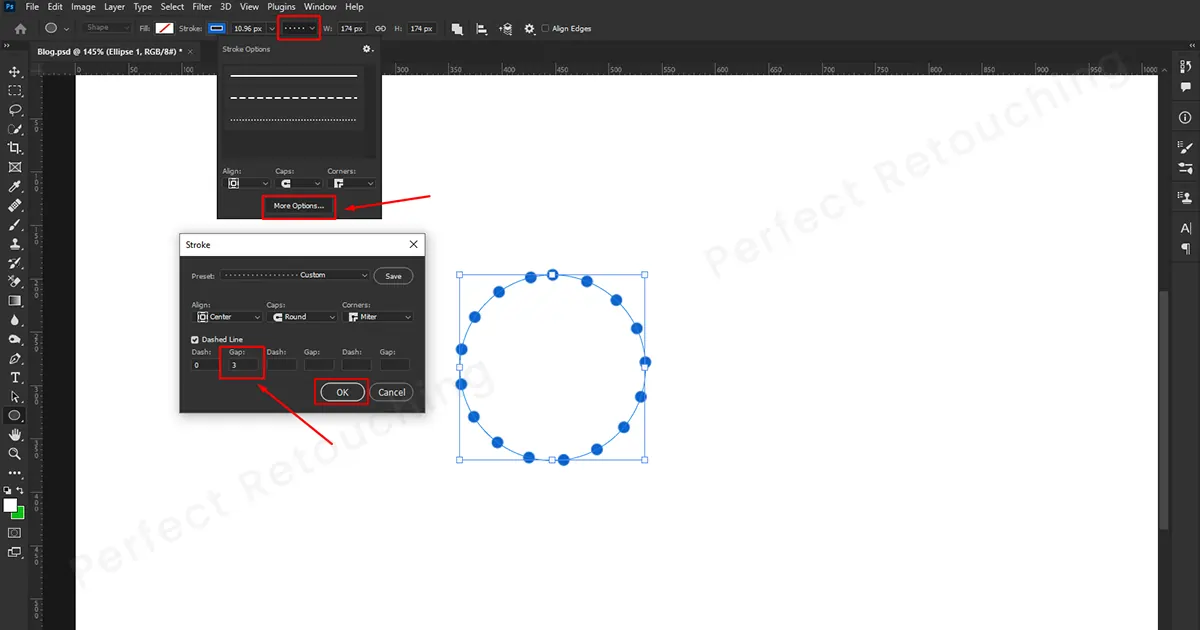Image resolution: width=1200 pixels, height=630 pixels.
Task: Toggle the width-height link icon
Action: 380,29
